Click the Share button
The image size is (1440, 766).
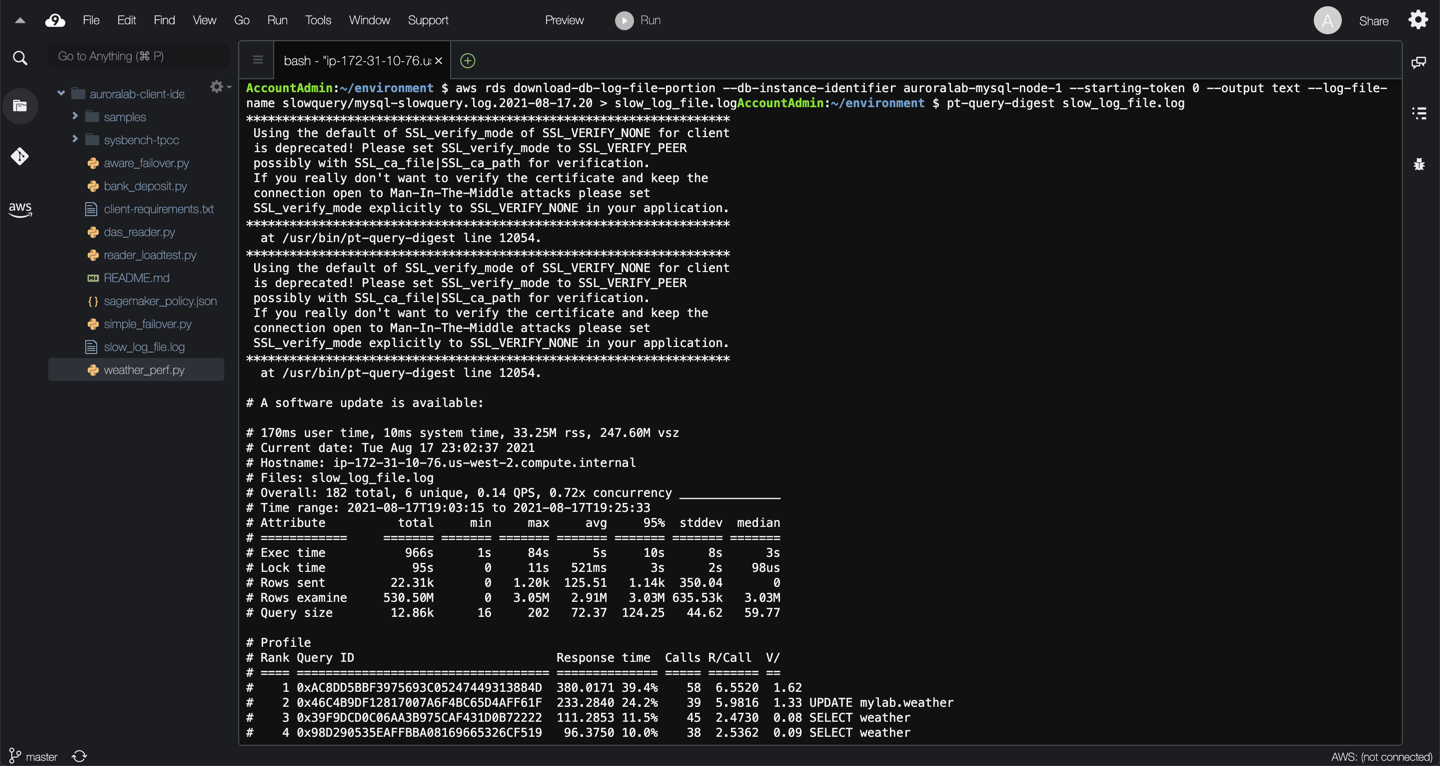pos(1373,21)
